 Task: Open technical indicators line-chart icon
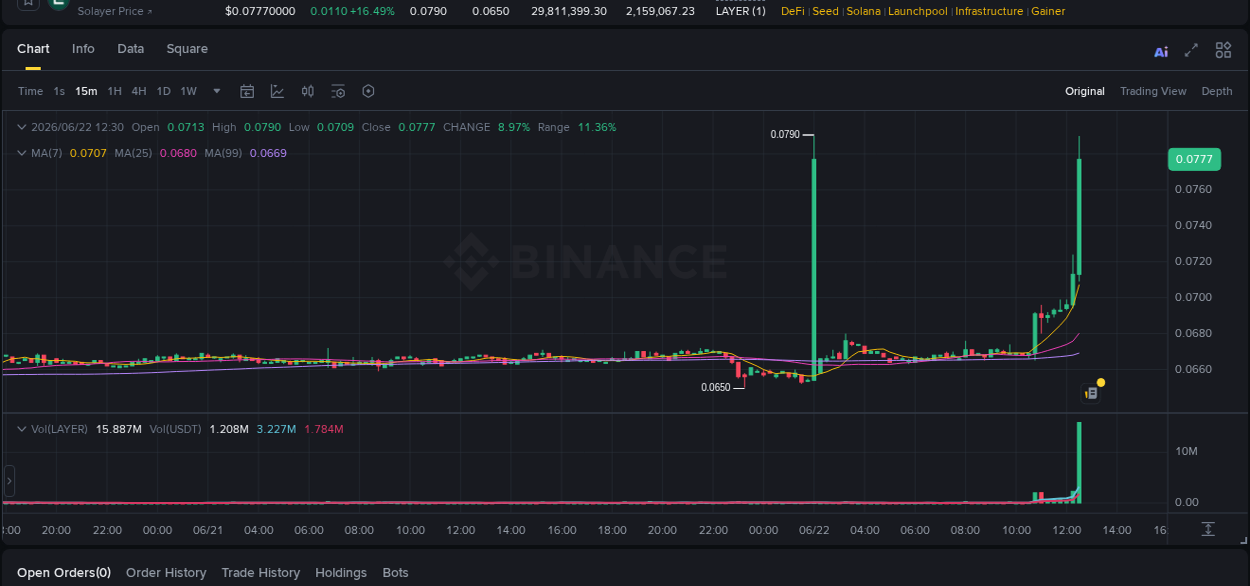point(277,91)
